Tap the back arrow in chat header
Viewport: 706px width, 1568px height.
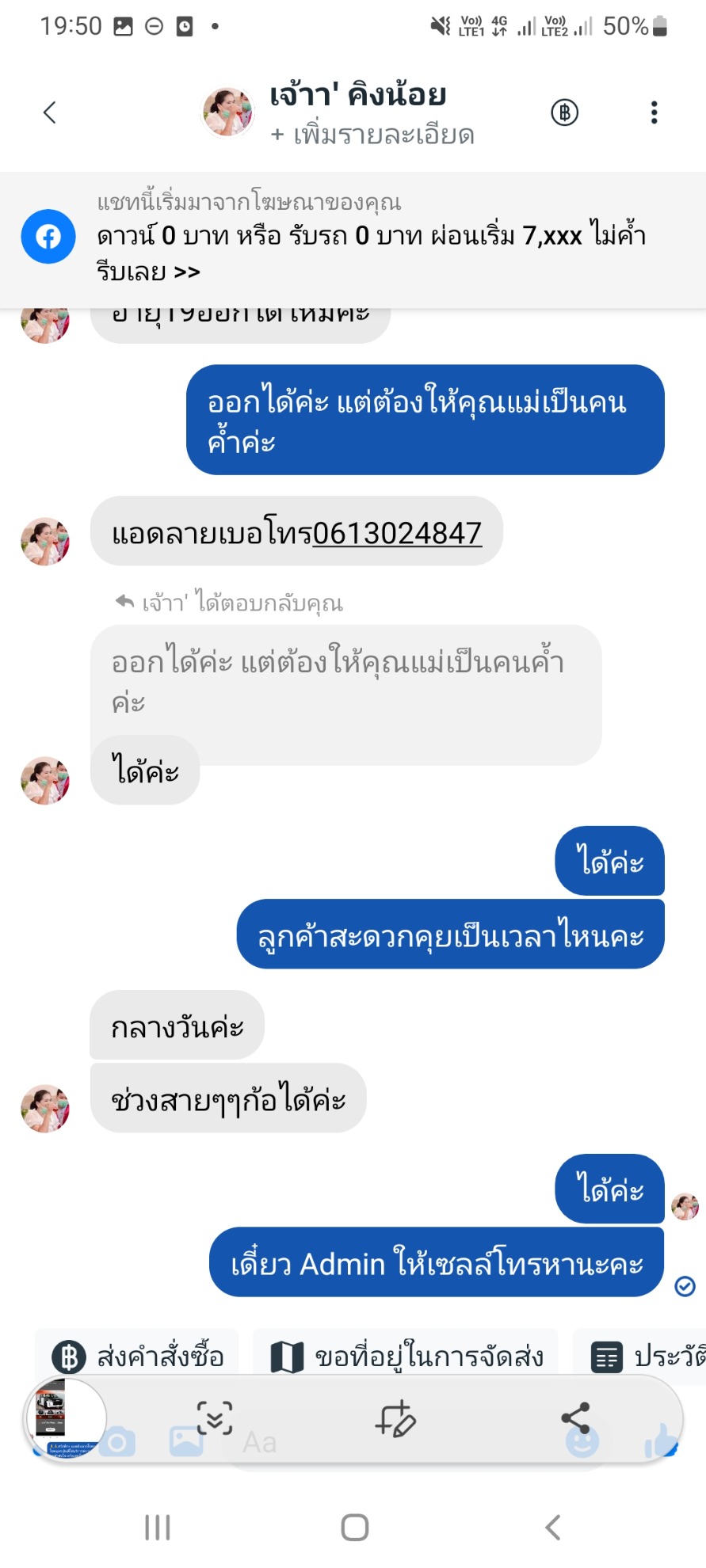[50, 112]
